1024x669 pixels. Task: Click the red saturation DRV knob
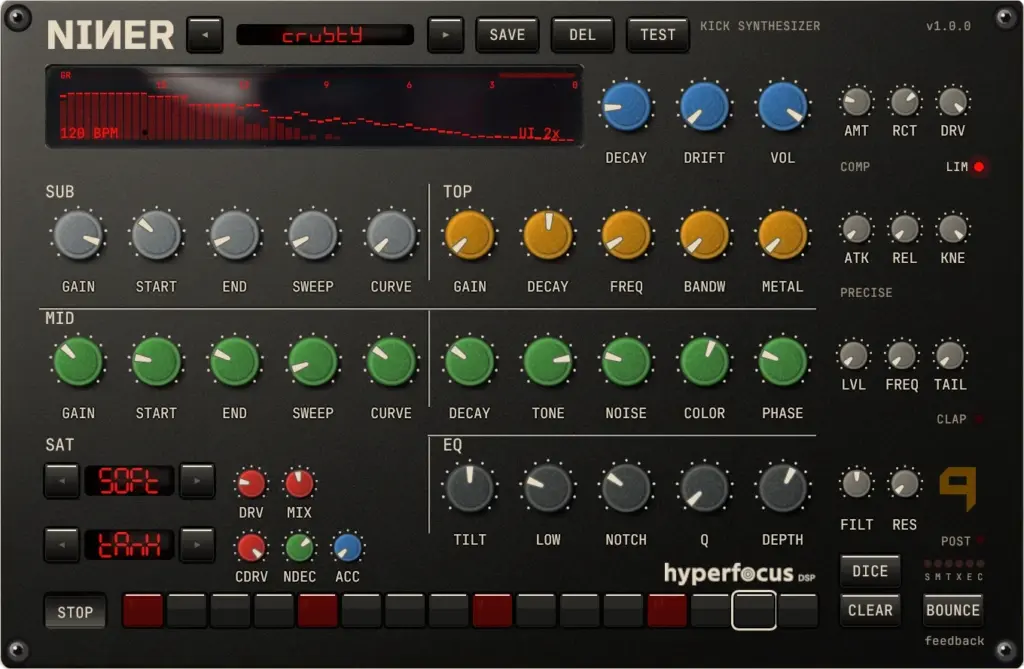click(x=251, y=484)
